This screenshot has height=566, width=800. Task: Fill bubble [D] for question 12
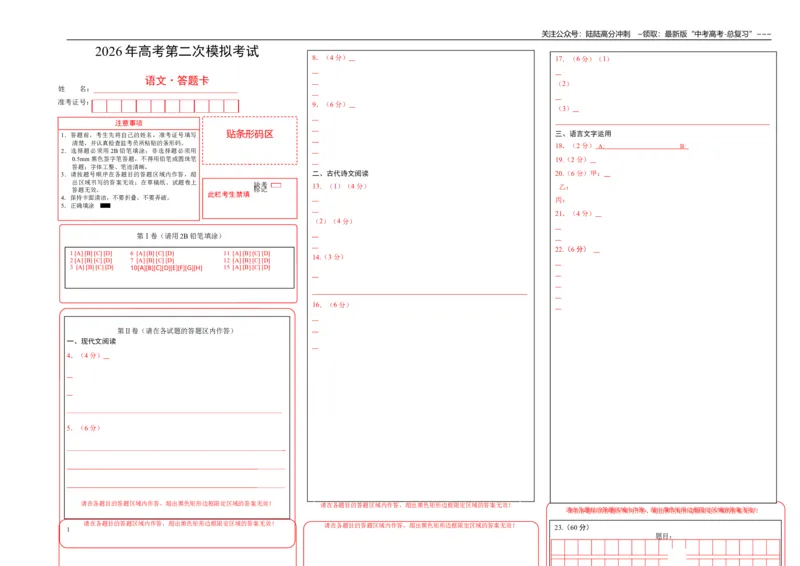266,260
